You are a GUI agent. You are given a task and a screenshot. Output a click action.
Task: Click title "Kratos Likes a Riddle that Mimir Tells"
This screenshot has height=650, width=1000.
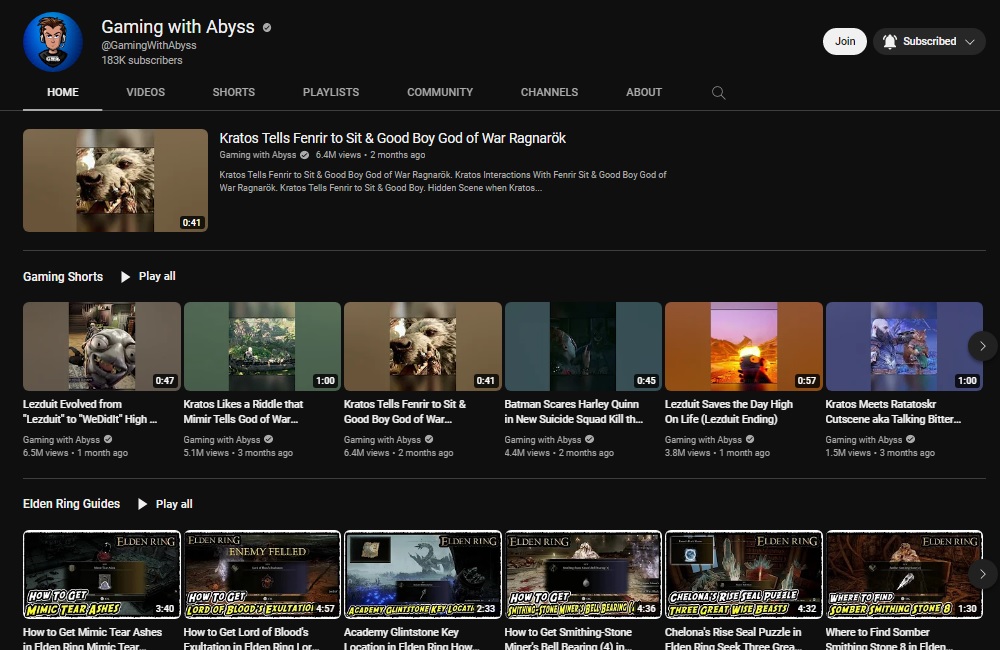[x=243, y=411]
